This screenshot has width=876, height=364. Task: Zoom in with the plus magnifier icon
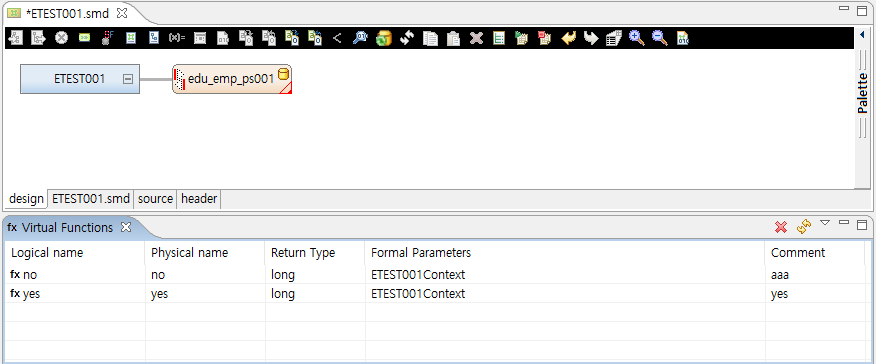(x=637, y=38)
